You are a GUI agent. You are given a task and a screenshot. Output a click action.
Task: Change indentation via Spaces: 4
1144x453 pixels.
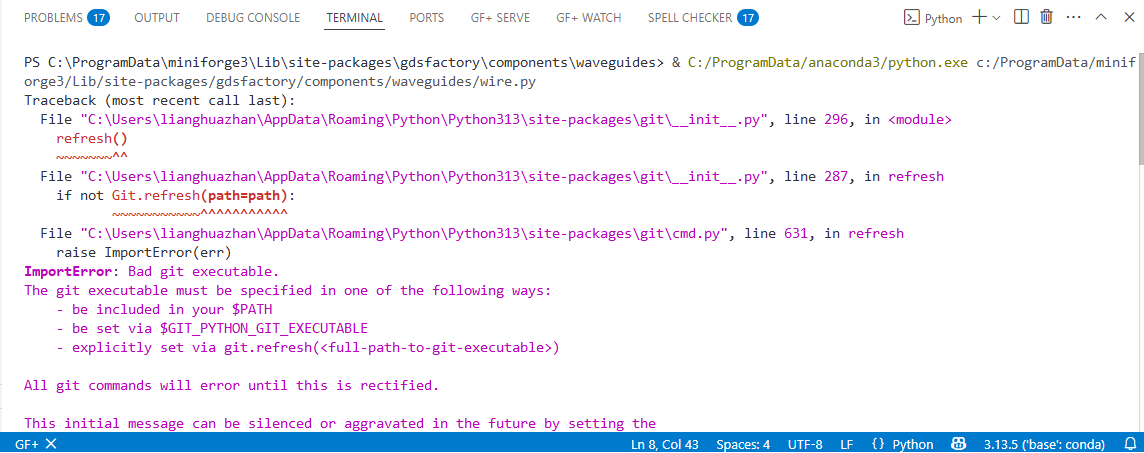[743, 444]
